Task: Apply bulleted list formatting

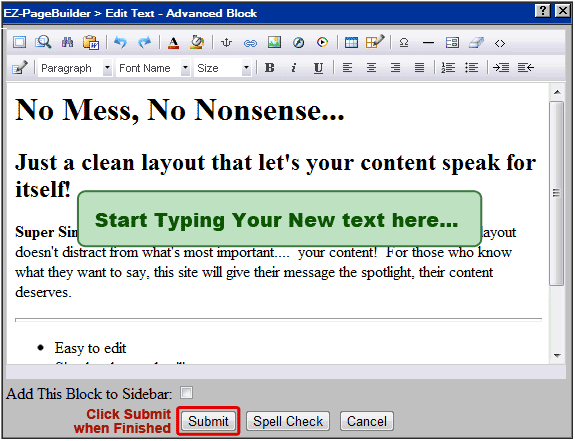Action: (471, 68)
